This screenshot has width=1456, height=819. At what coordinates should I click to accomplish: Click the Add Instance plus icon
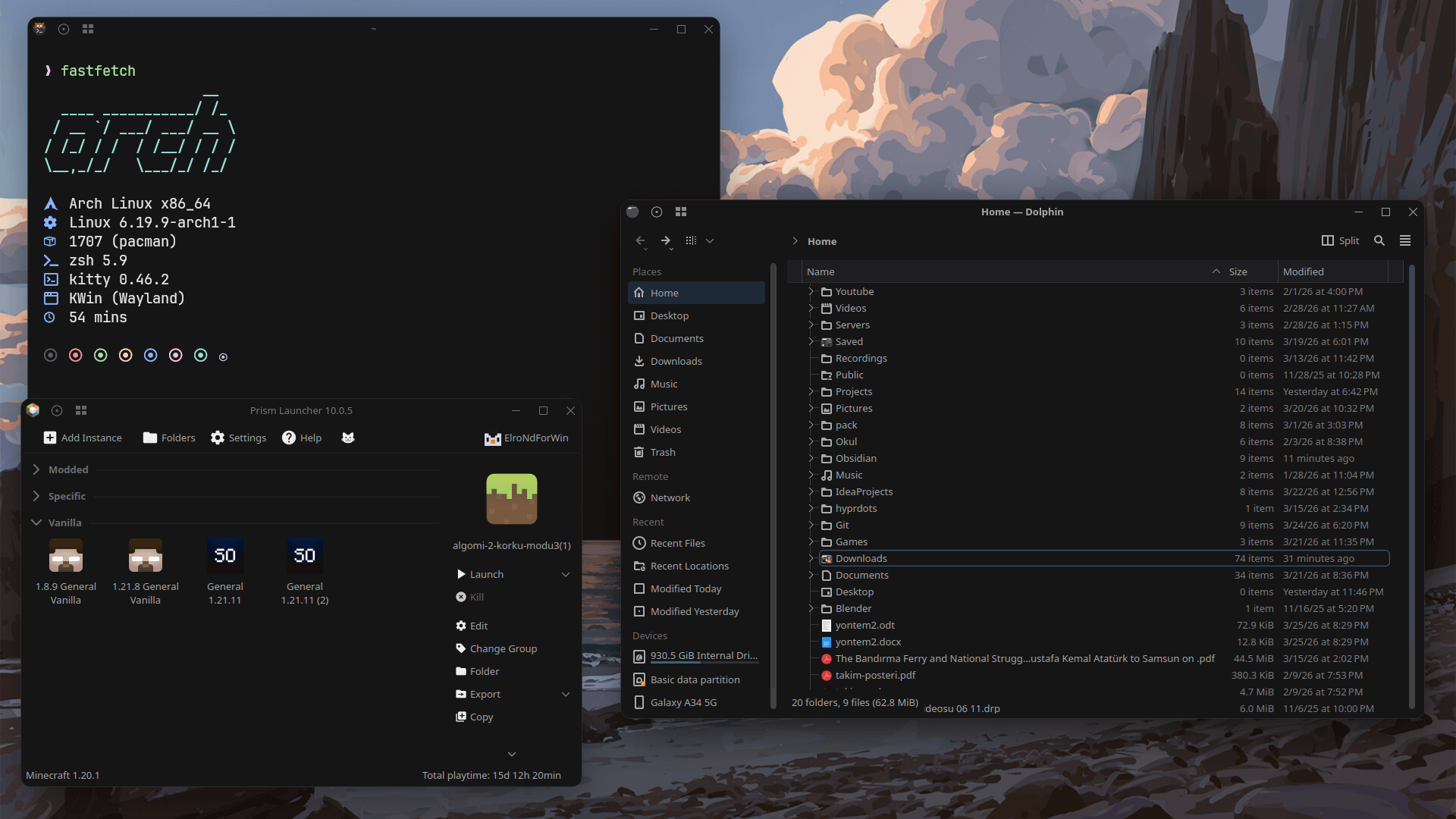tap(50, 438)
